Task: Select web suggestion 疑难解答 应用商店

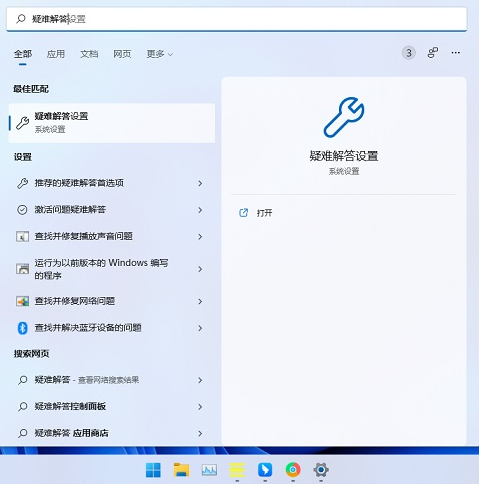Action: point(112,433)
